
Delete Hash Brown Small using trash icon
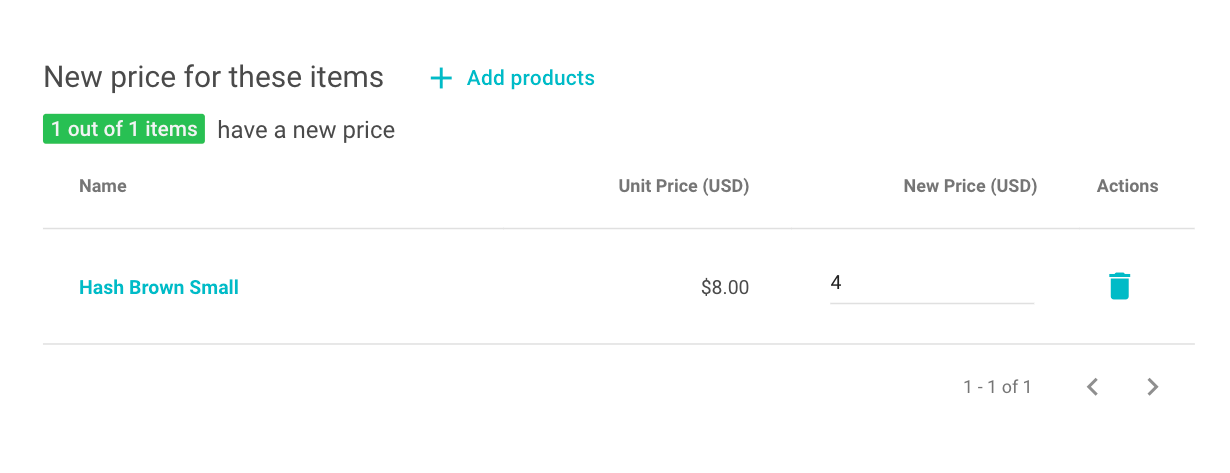pyautogui.click(x=1120, y=286)
